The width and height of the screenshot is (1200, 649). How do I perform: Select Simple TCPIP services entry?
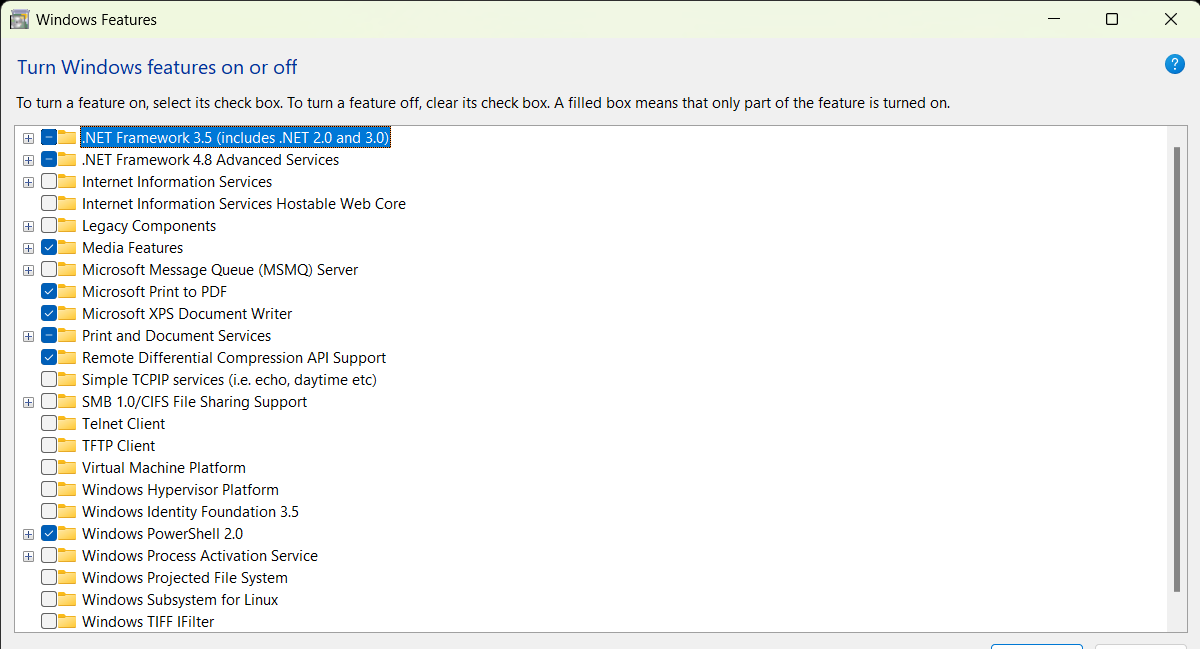point(228,380)
